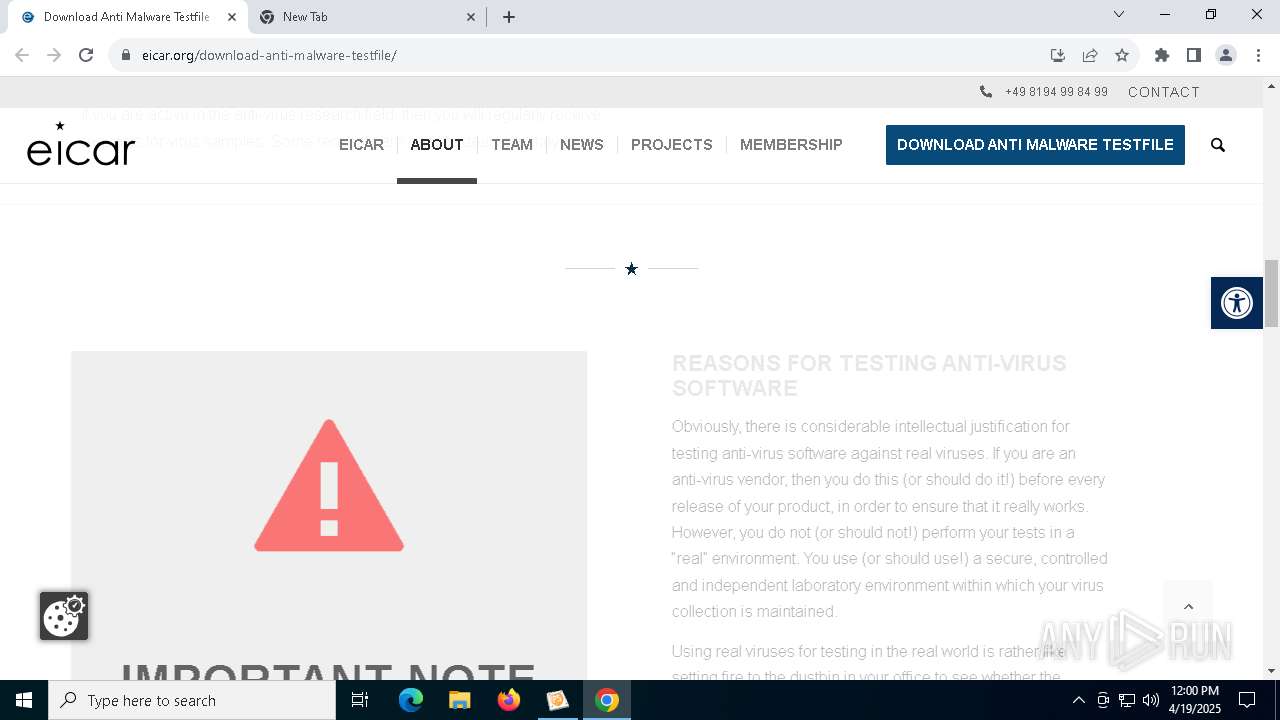Screen dimensions: 1280x720
Task: Click the phone number +49 8194 99 84 99
Action: click(1056, 92)
